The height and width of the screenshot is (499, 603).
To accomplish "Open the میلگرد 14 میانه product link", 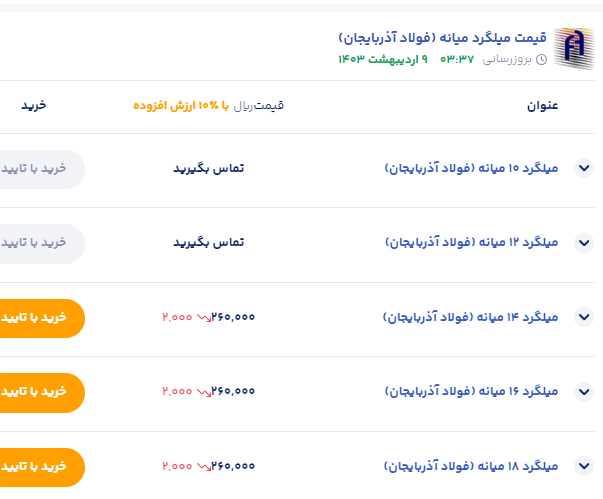I will (471, 317).
